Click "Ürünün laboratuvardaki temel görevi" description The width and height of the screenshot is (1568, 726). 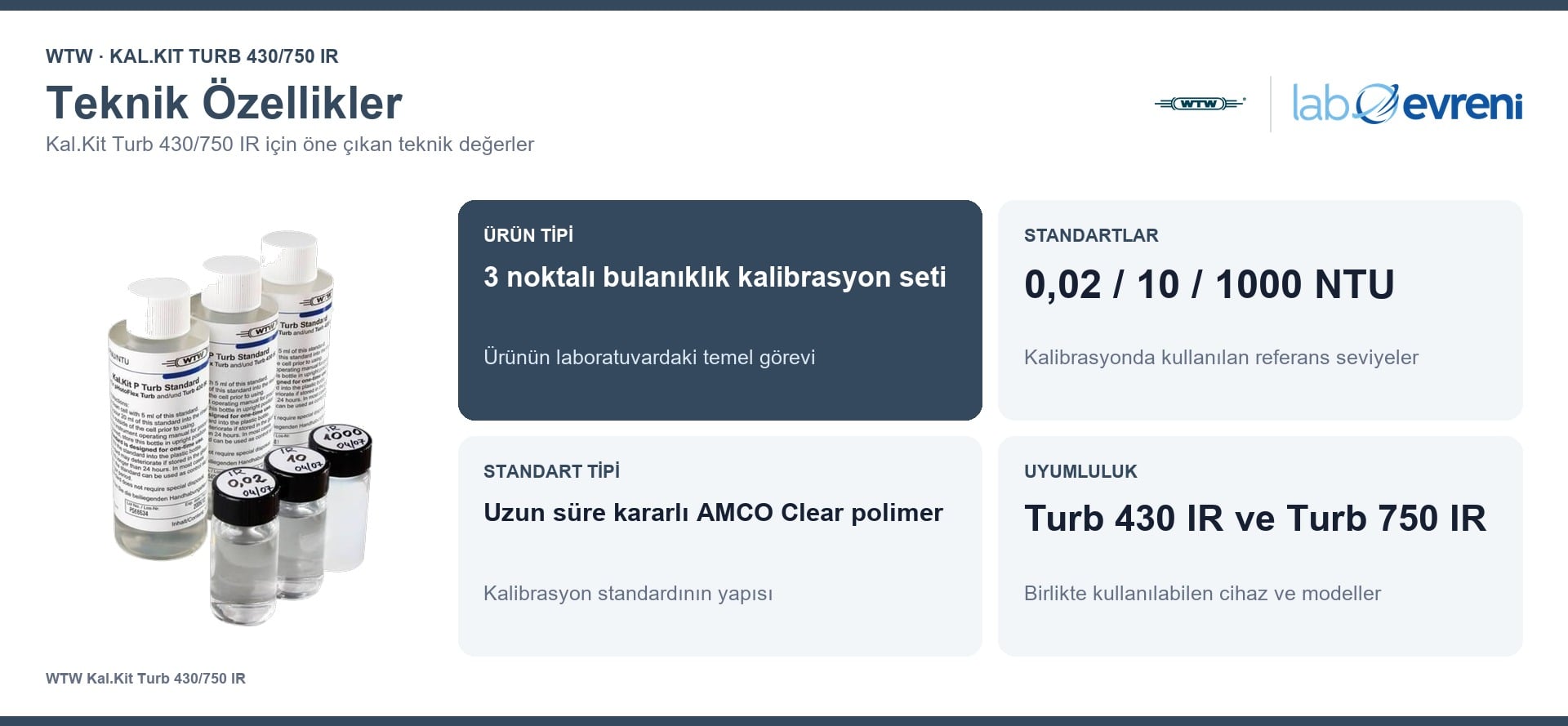(649, 357)
